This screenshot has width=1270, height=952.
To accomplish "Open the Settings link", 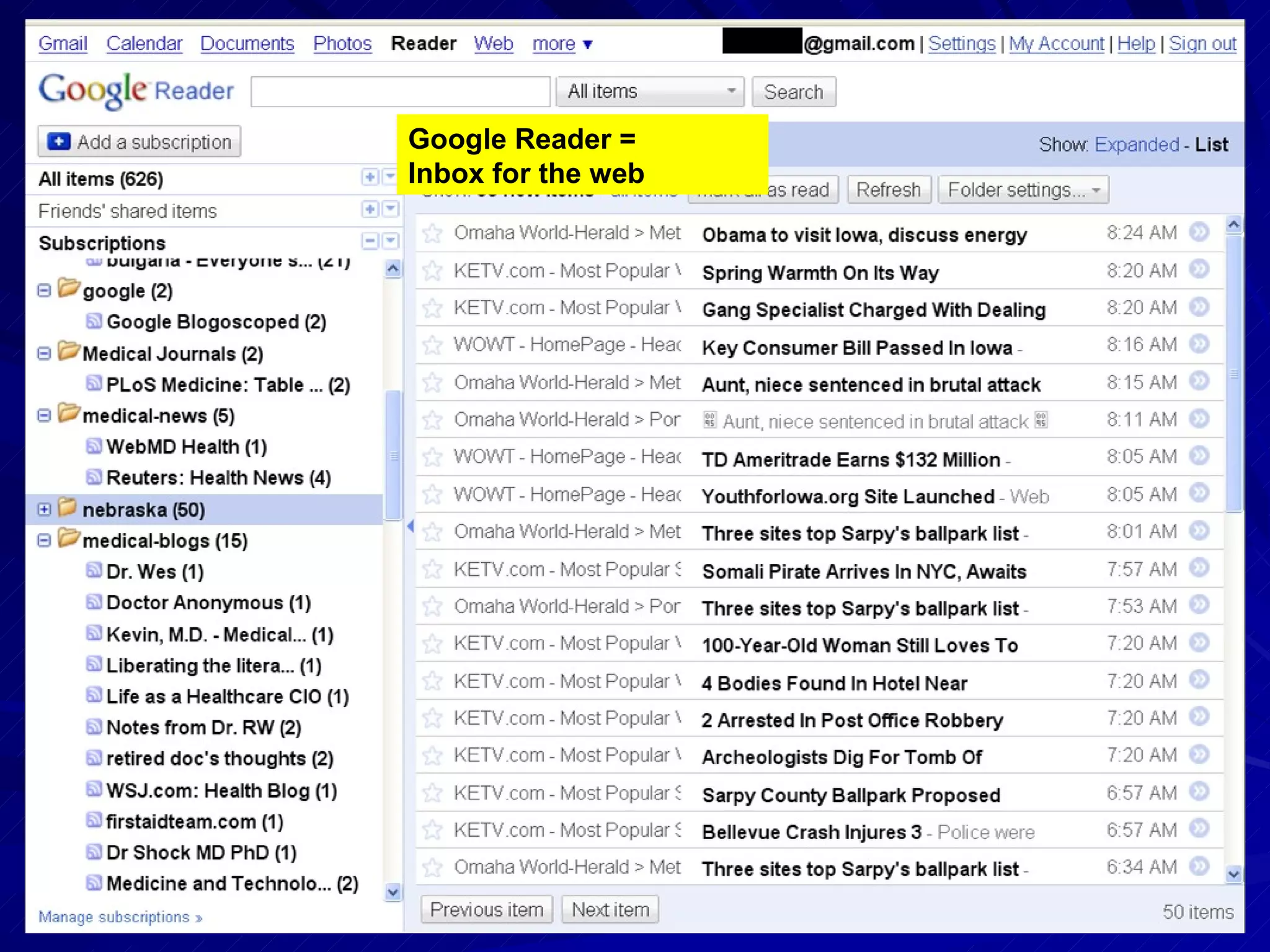I will coord(962,44).
